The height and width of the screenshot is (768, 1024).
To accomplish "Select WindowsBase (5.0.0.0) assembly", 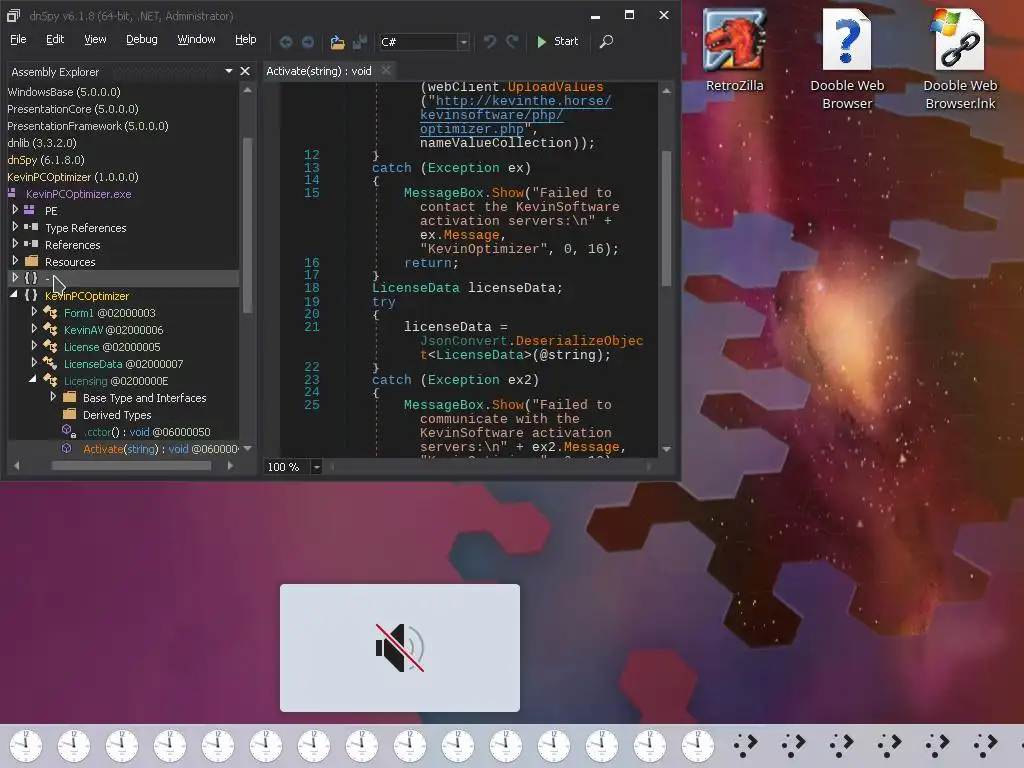I will (x=64, y=92).
